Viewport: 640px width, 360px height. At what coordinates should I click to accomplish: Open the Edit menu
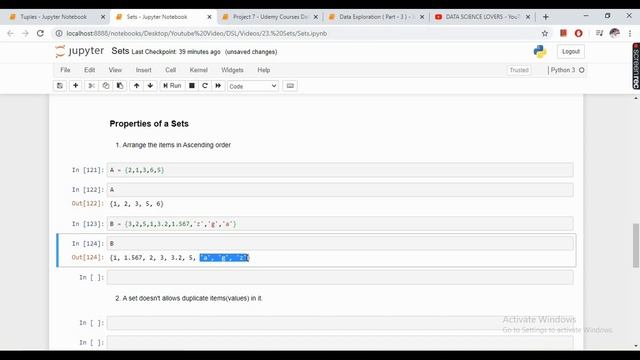pos(89,70)
